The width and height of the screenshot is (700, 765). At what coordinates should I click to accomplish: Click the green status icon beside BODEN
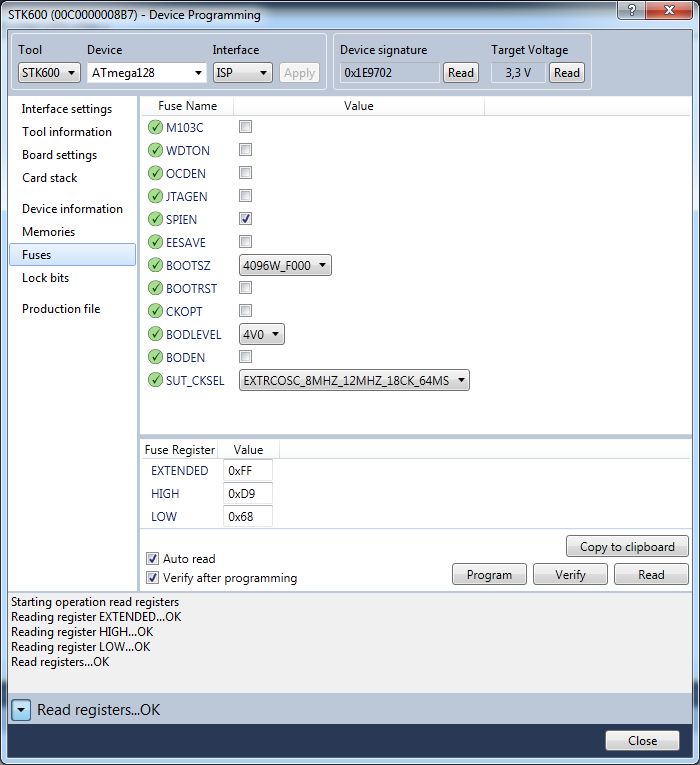click(155, 357)
